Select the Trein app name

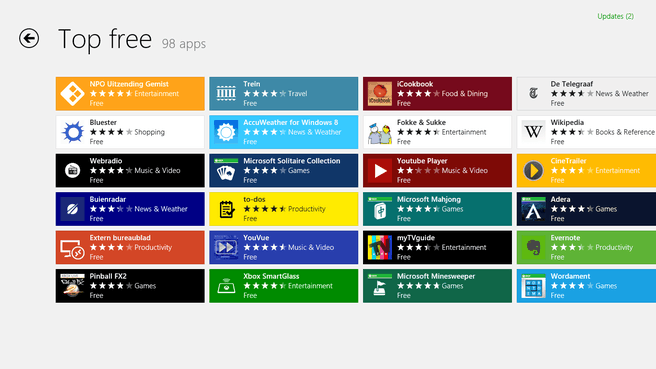coord(251,84)
